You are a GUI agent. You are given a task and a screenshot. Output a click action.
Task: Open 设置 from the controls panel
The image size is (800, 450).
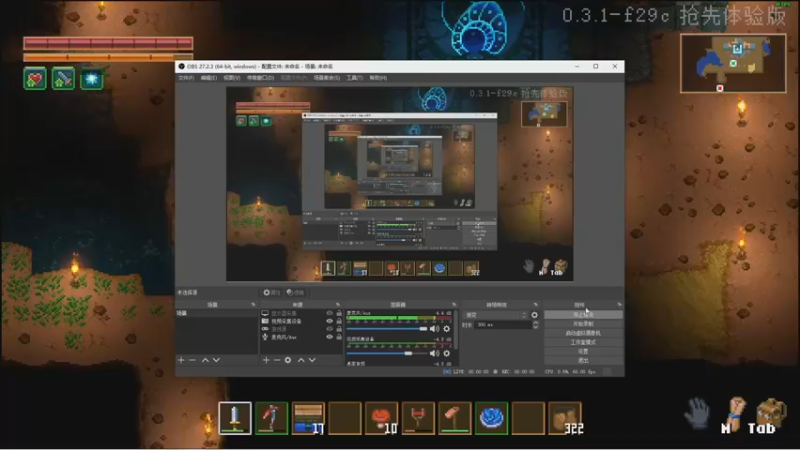[583, 352]
